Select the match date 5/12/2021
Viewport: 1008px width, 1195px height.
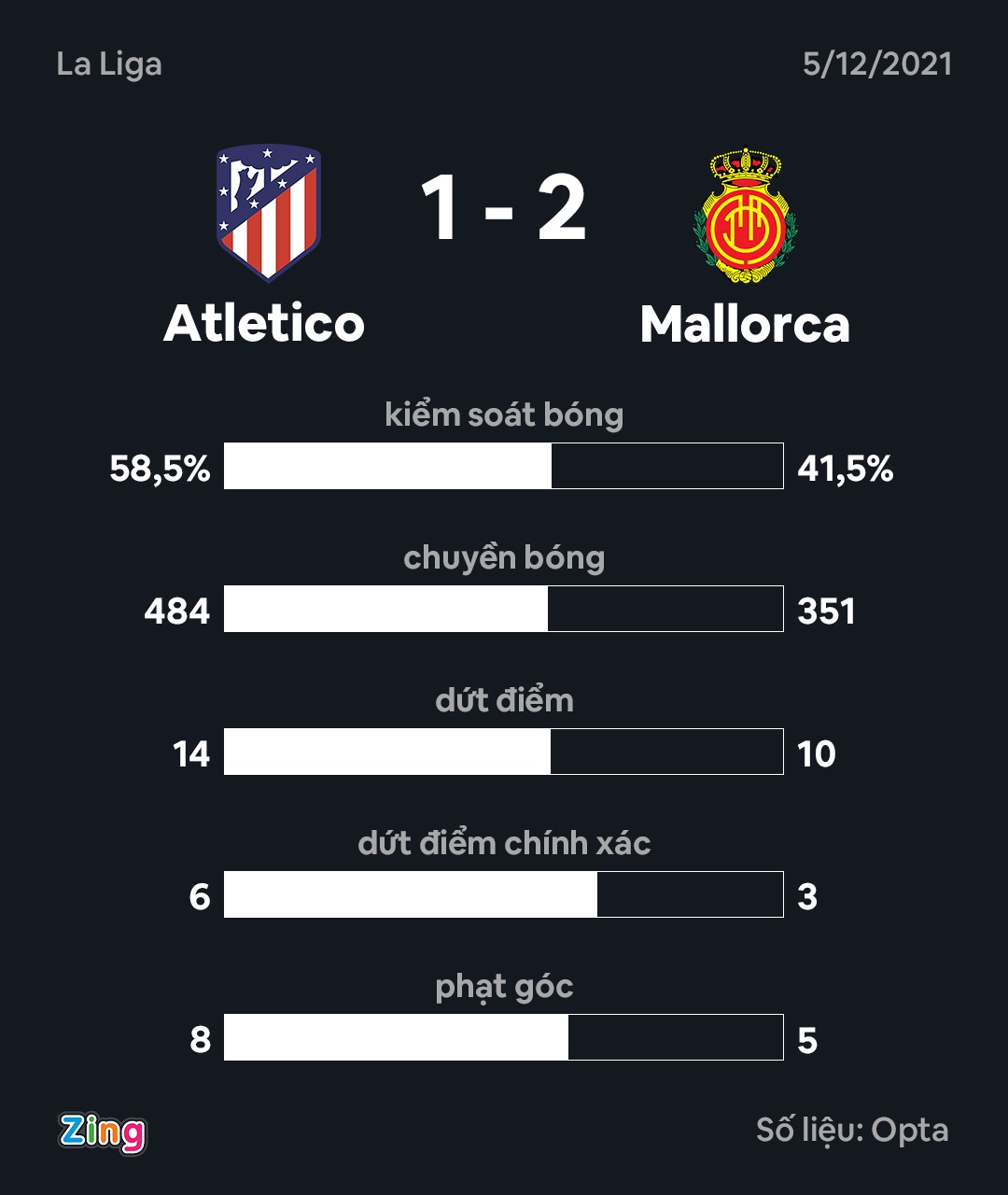pos(877,64)
